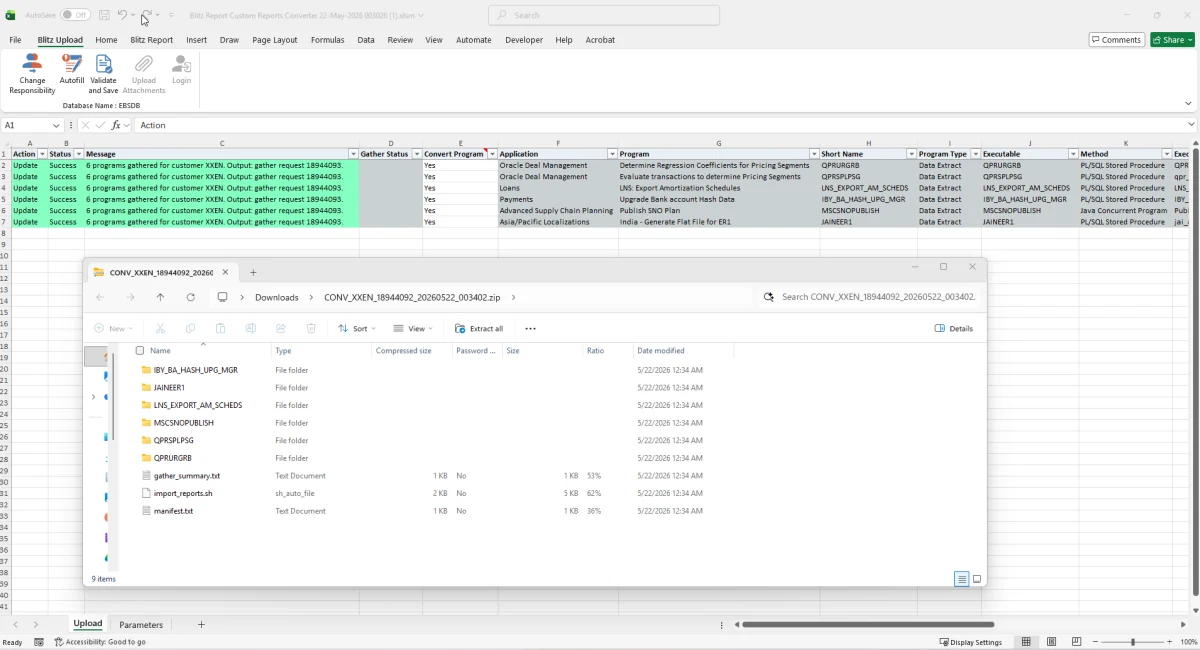Open the Developer ribbon tab
This screenshot has height=650, width=1200.
524,40
